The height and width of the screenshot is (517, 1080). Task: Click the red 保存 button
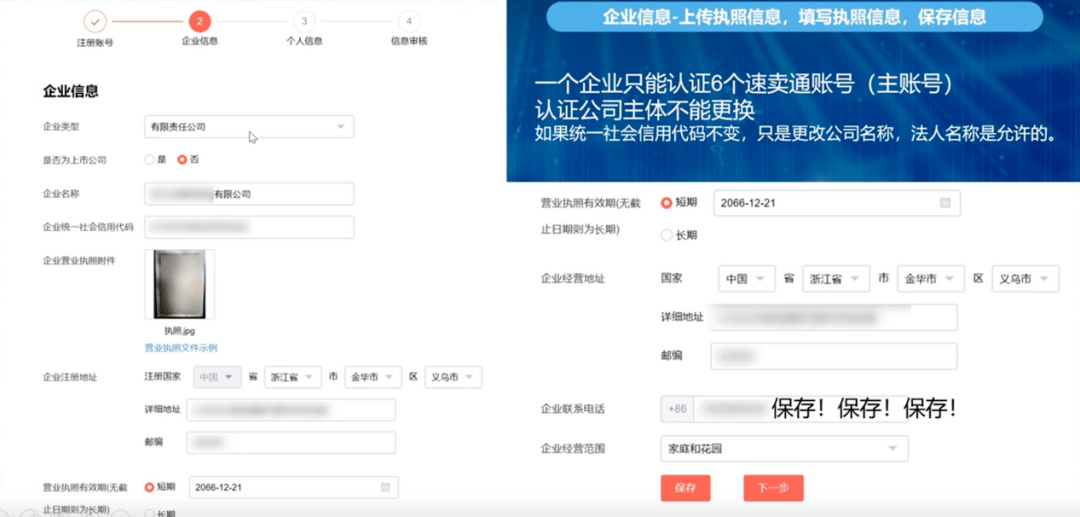point(685,488)
